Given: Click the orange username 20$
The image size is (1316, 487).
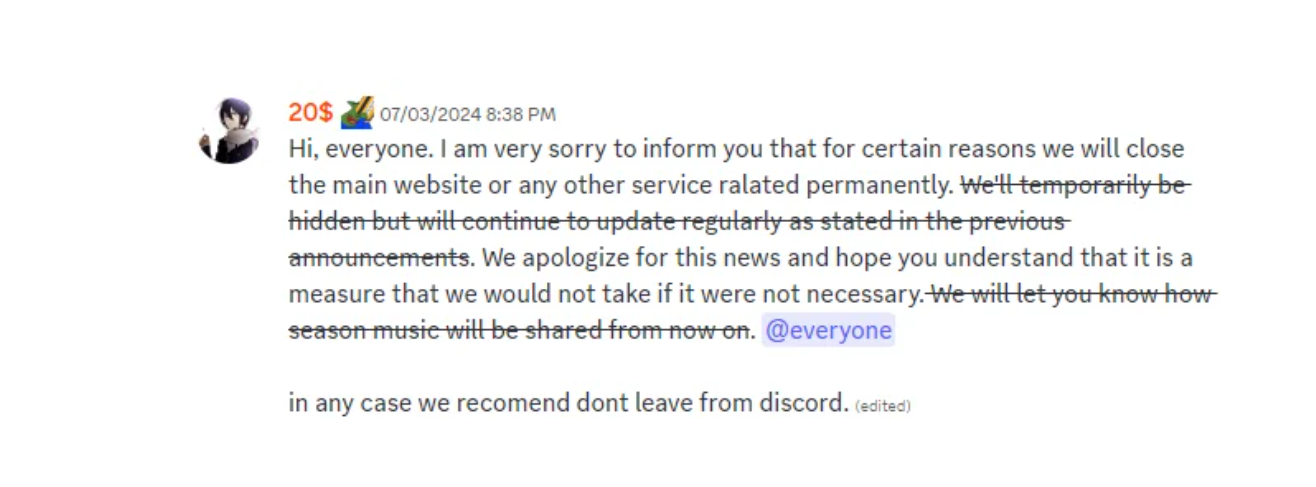Looking at the screenshot, I should [x=310, y=113].
